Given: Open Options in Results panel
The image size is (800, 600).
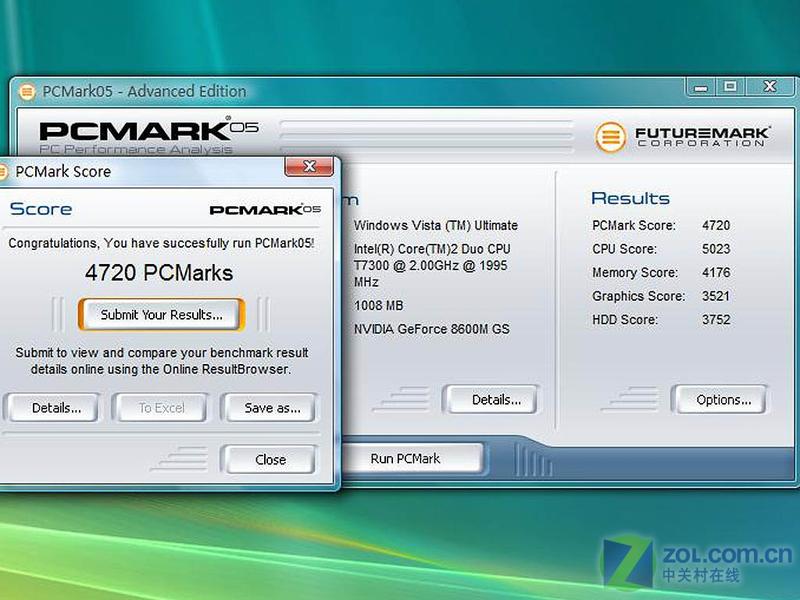Looking at the screenshot, I should pyautogui.click(x=721, y=399).
